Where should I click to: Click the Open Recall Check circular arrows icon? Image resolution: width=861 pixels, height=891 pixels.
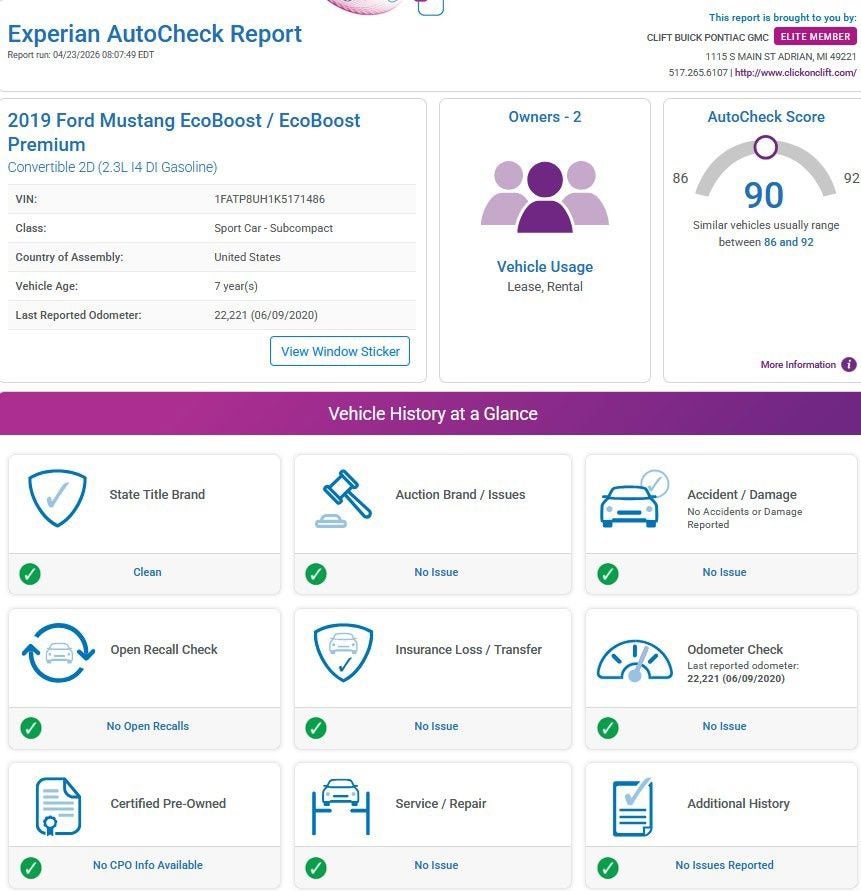coord(57,653)
